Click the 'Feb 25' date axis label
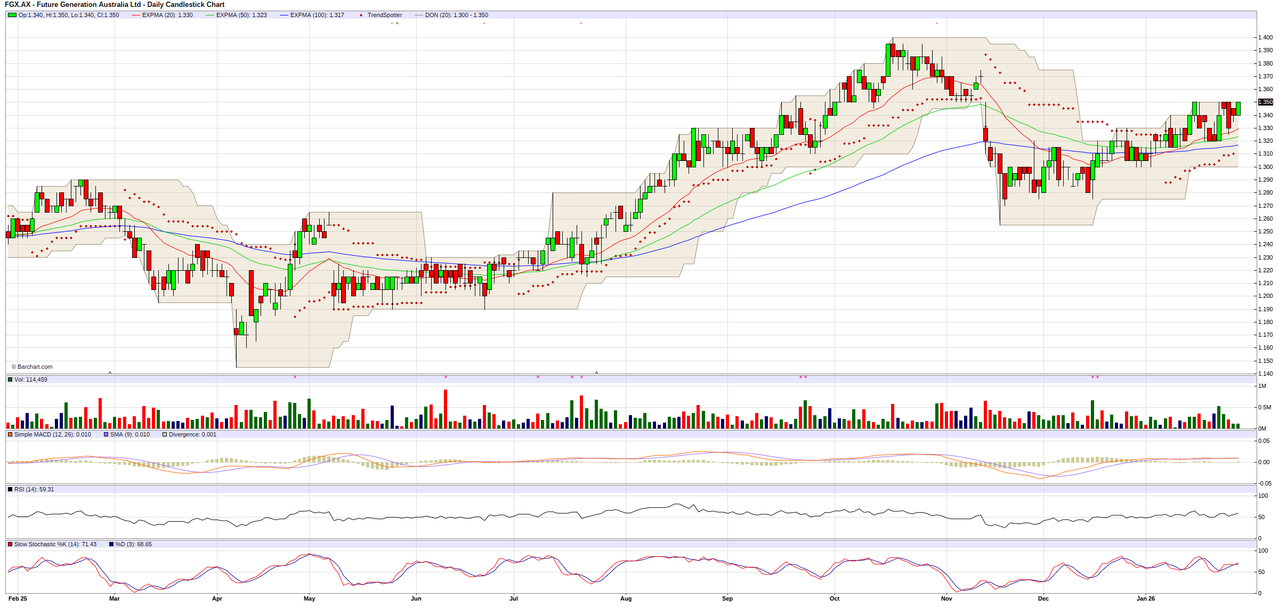The height and width of the screenshot is (615, 1279). click(18, 598)
